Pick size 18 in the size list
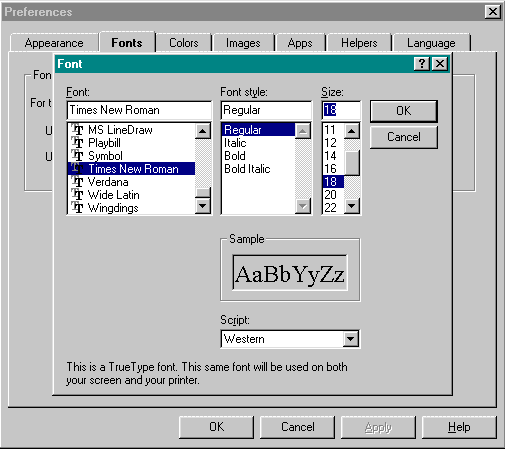 333,182
